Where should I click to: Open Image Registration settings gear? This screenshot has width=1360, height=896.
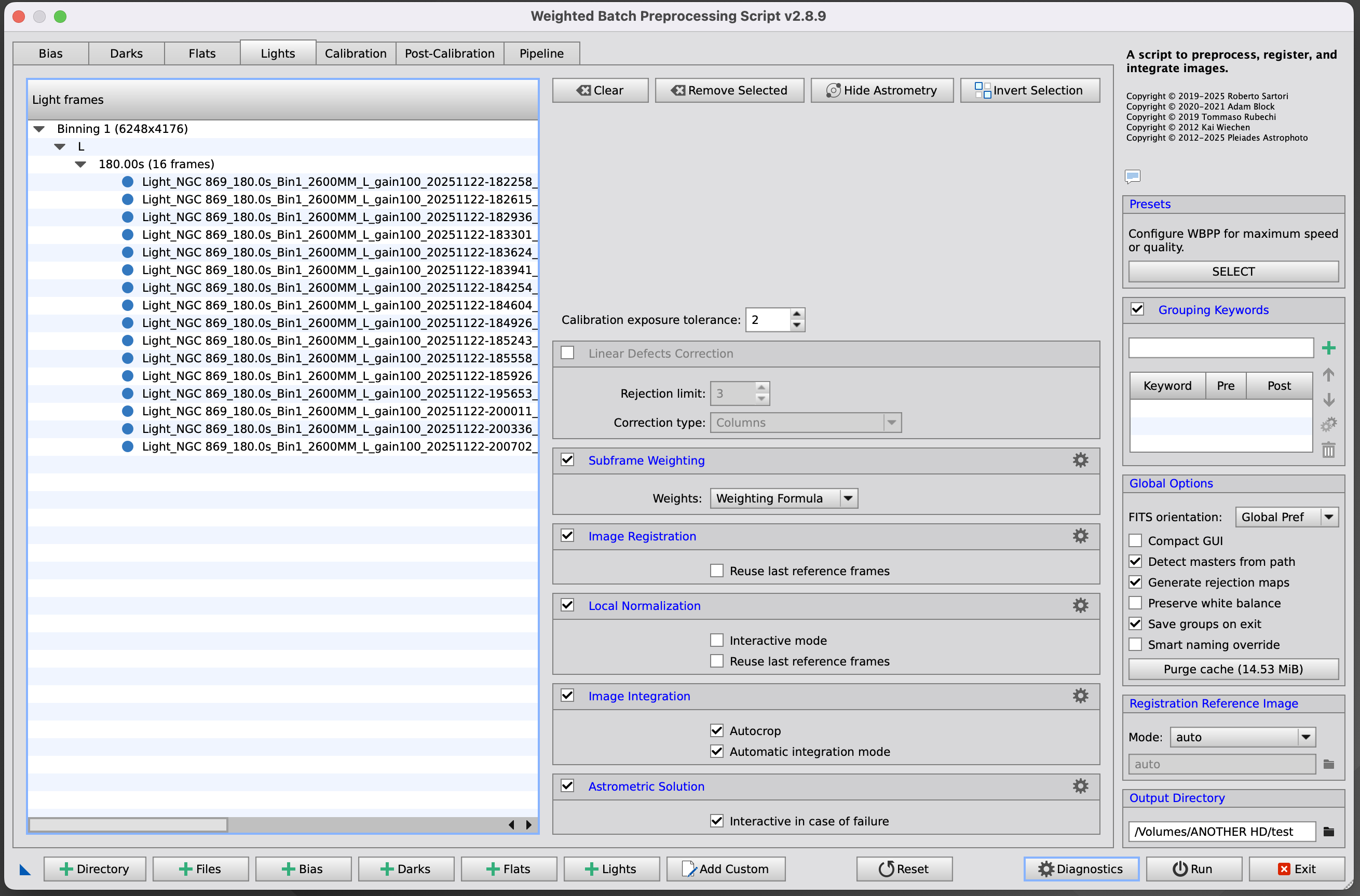point(1079,535)
